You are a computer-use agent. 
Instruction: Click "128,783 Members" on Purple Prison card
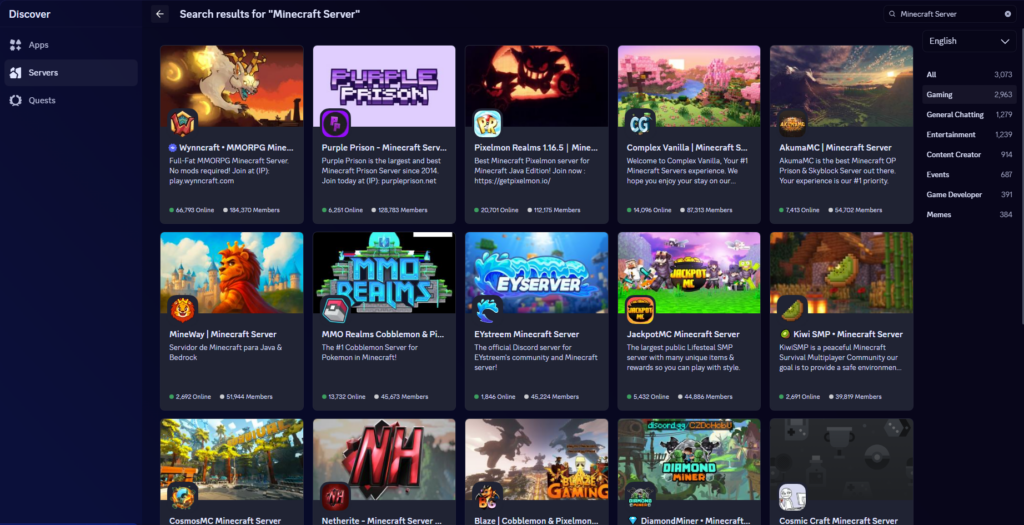tap(402, 210)
